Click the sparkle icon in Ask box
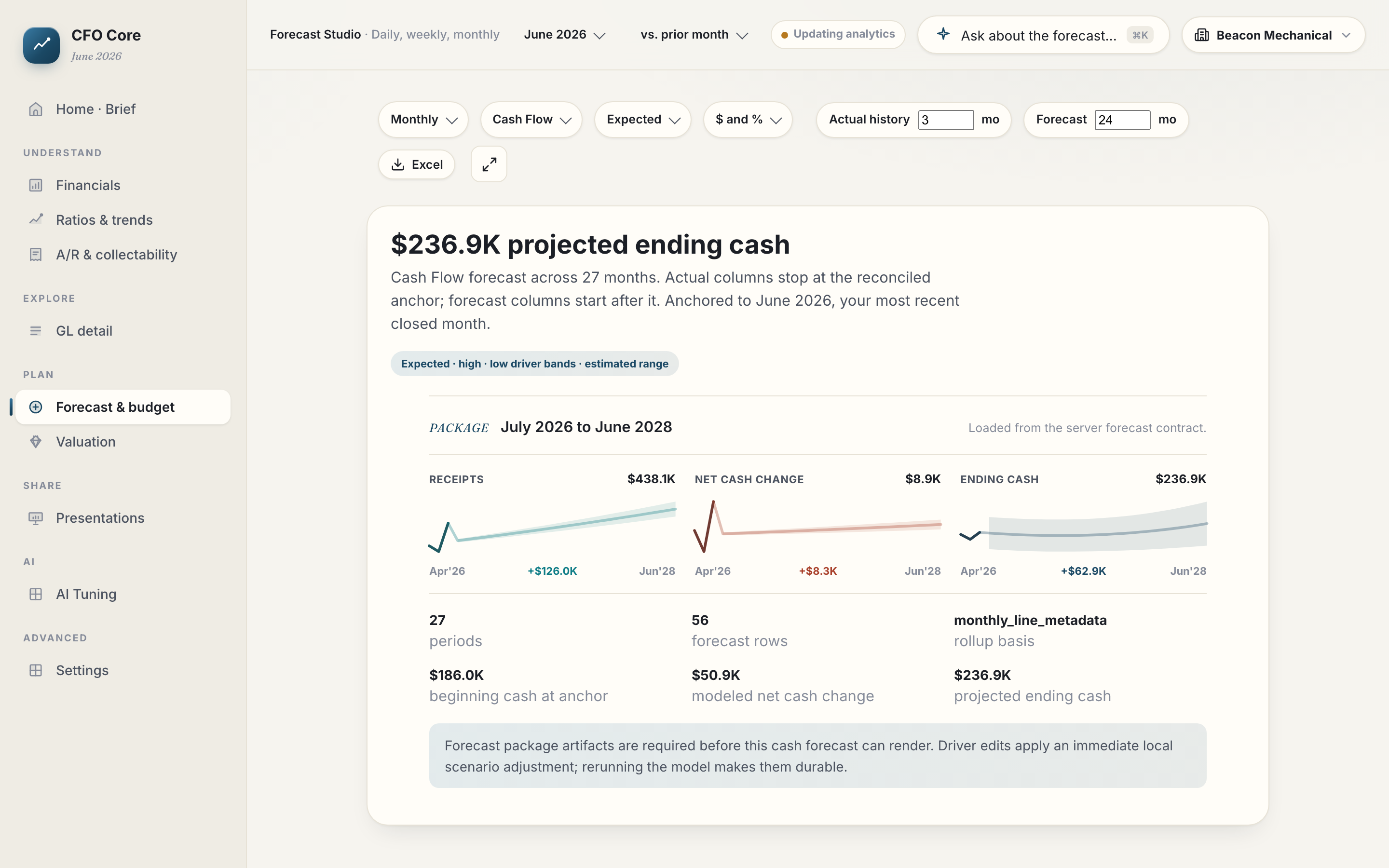The image size is (1389, 868). [x=943, y=34]
